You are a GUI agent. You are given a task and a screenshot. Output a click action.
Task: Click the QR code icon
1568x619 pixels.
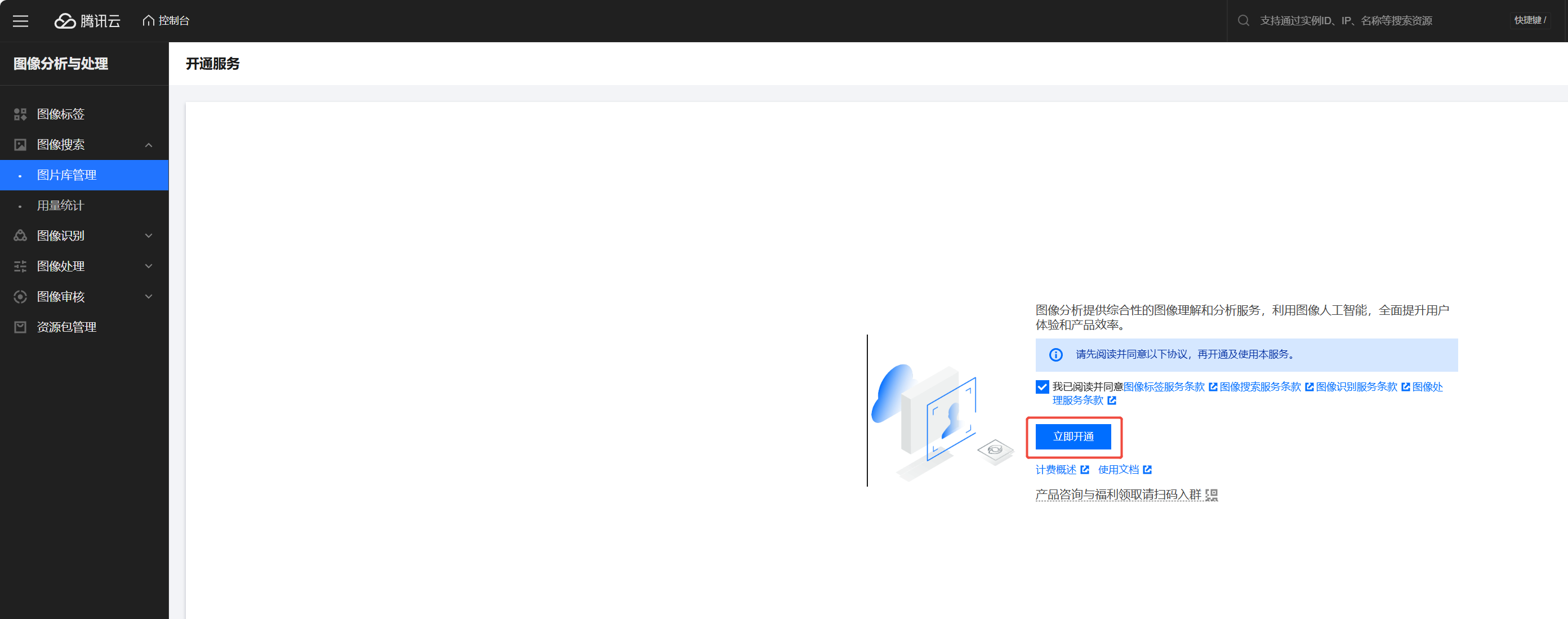(1211, 496)
